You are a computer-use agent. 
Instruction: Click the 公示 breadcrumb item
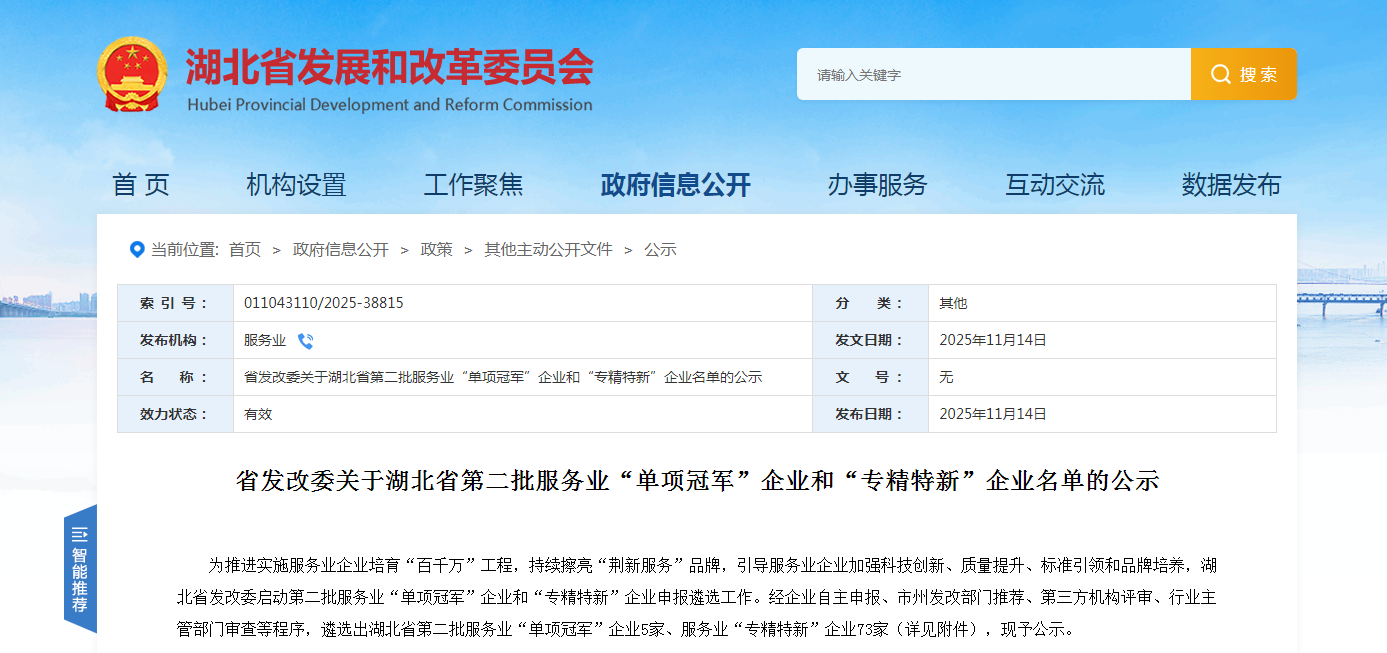coord(660,250)
